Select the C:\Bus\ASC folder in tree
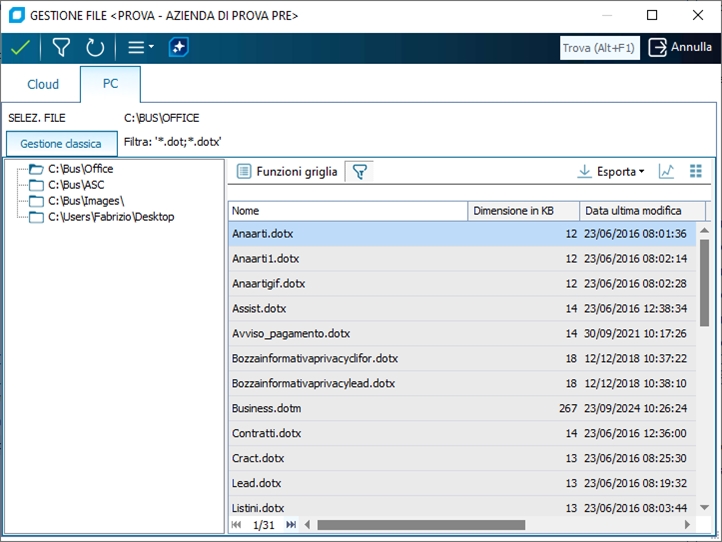 [75, 185]
